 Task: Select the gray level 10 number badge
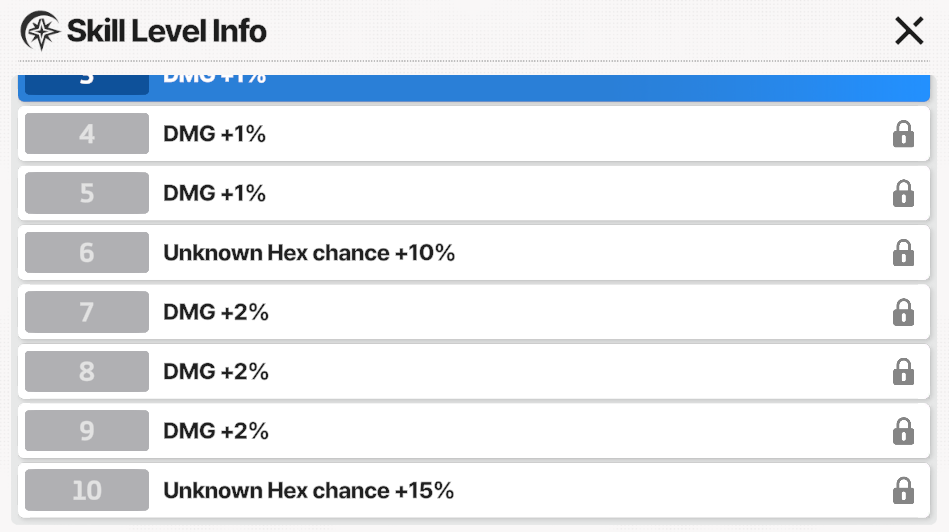(x=87, y=490)
